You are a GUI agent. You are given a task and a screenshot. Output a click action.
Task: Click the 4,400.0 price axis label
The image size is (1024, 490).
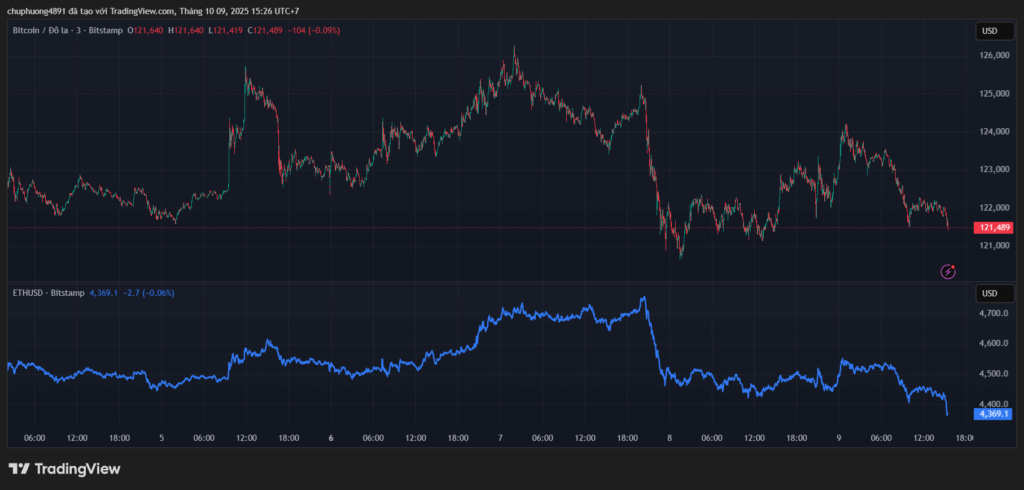[994, 404]
